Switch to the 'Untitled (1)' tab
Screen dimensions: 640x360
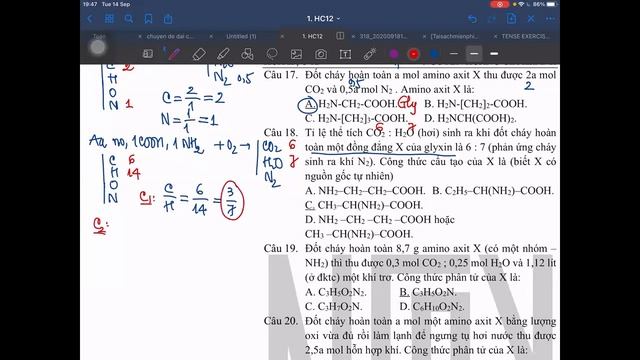point(241,36)
